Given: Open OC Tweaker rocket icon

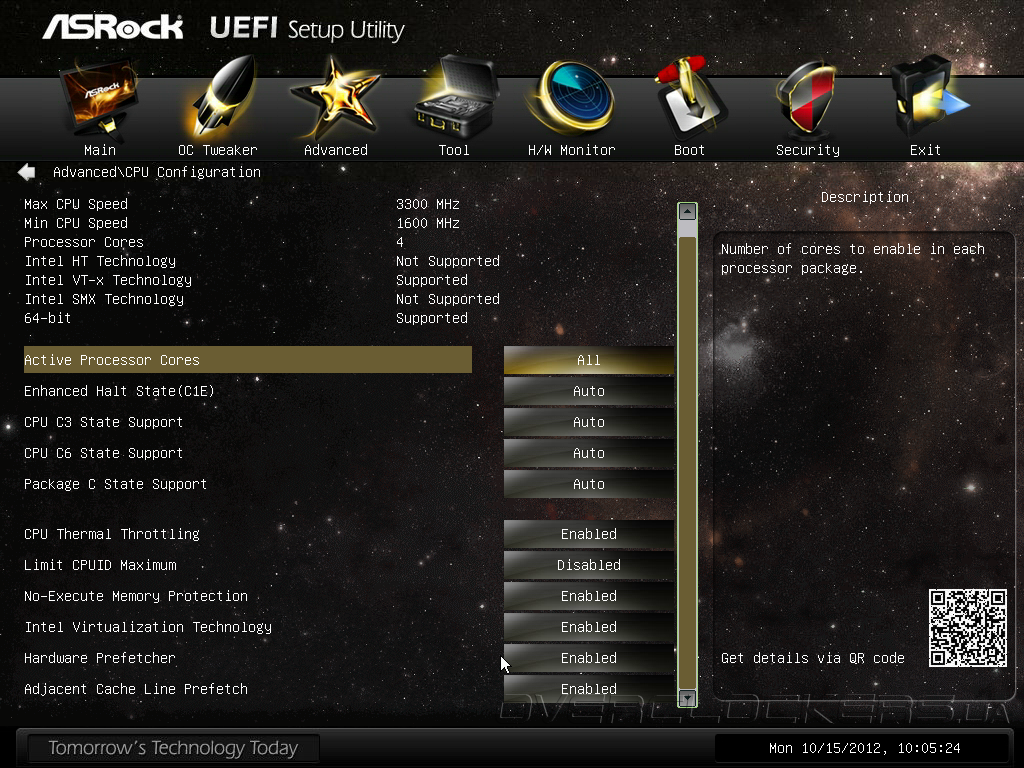Looking at the screenshot, I should click(x=222, y=98).
